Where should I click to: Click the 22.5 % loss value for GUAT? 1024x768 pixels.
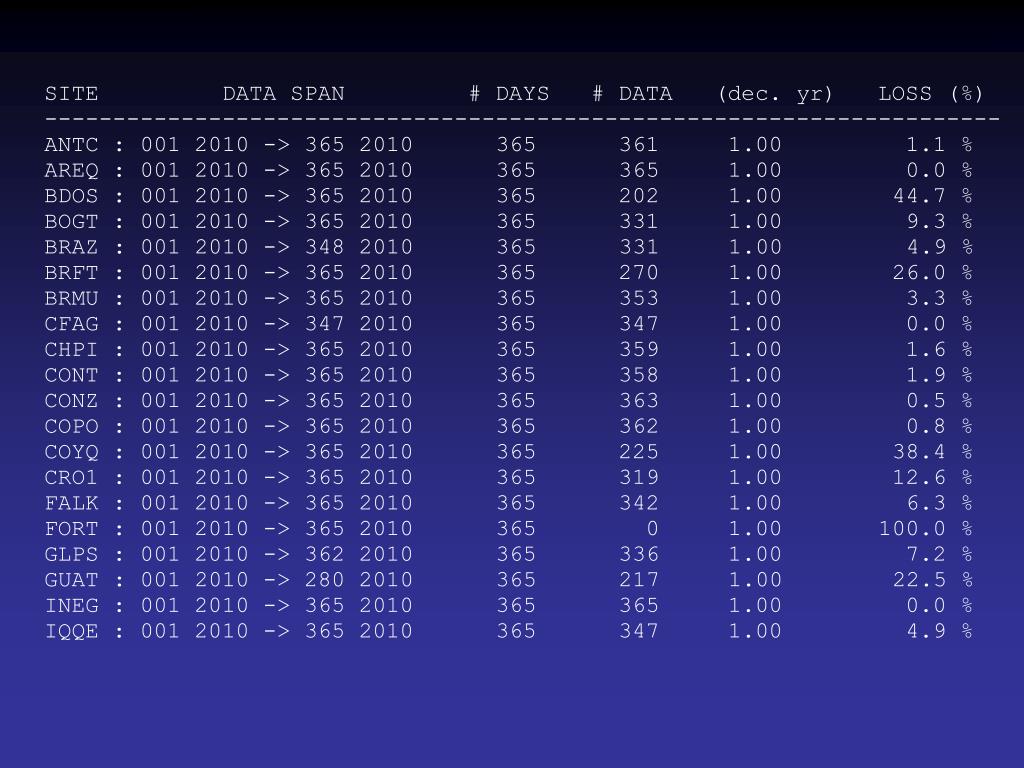point(933,579)
